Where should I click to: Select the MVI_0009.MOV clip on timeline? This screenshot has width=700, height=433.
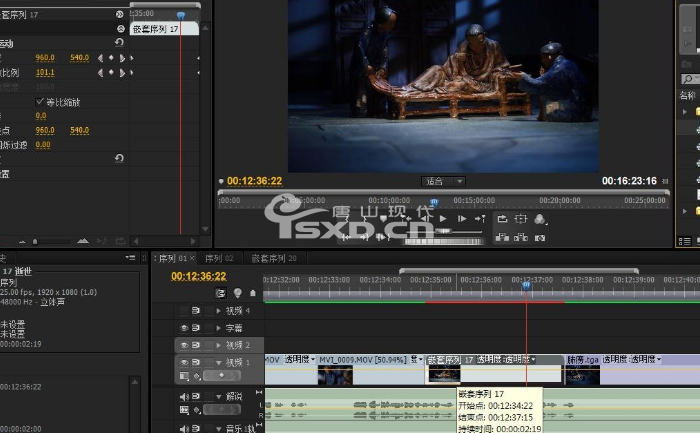(371, 369)
